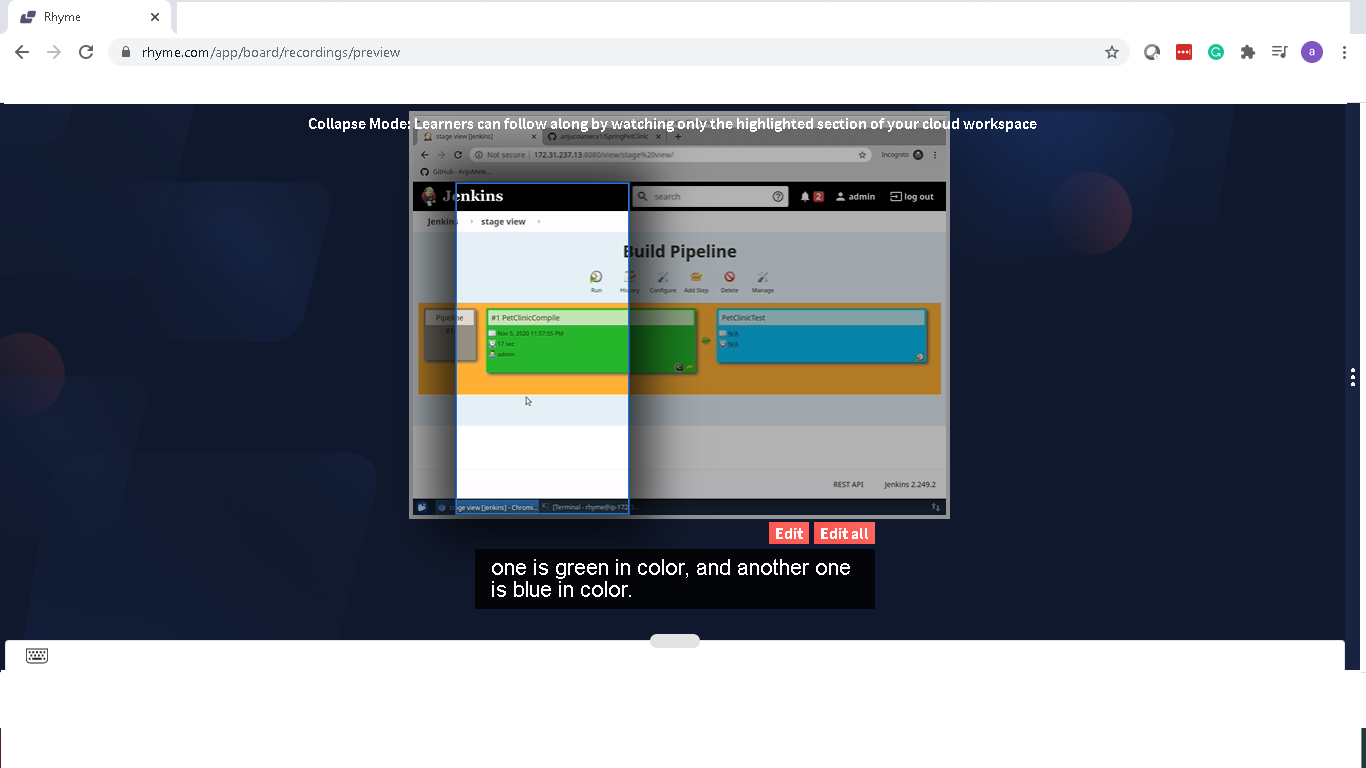Click the red Edit button
The width and height of the screenshot is (1366, 768).
coord(789,534)
